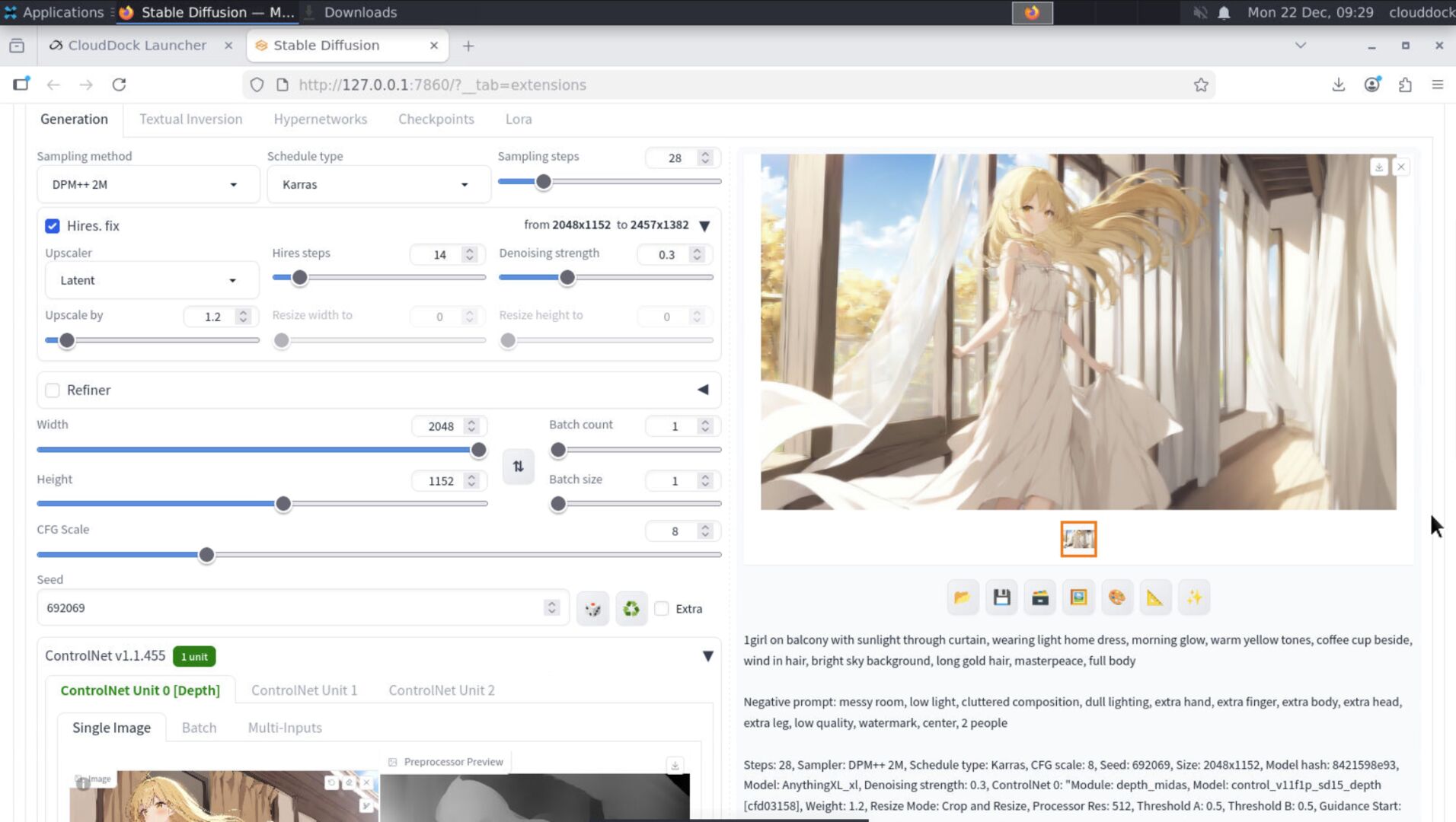Enable the Refiner checkbox
Screen dimensions: 1456x822
[x=53, y=390]
